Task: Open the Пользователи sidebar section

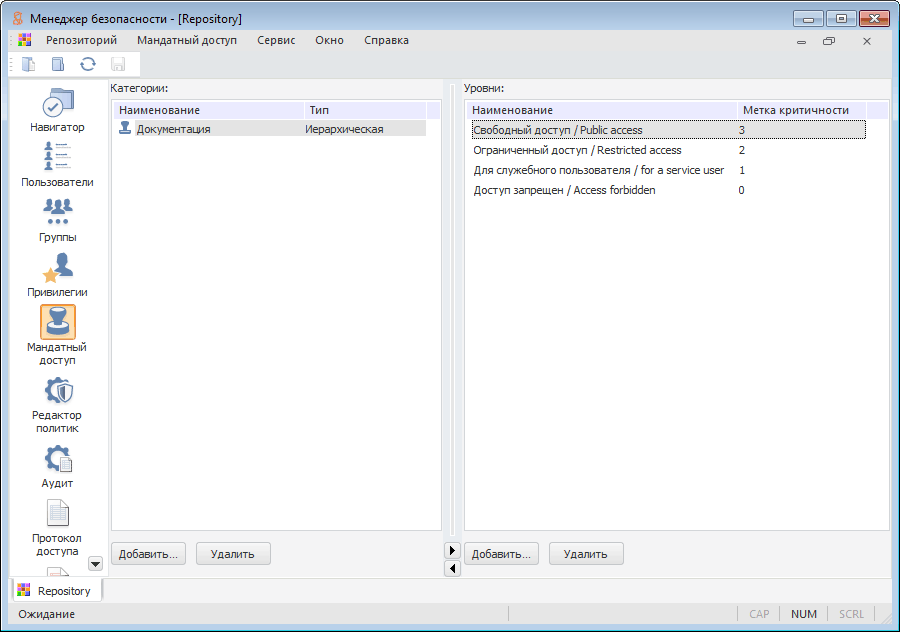Action: coord(57,165)
